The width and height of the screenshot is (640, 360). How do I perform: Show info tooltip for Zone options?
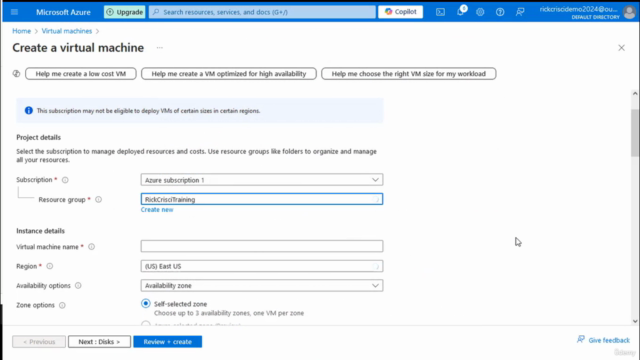pyautogui.click(x=62, y=305)
